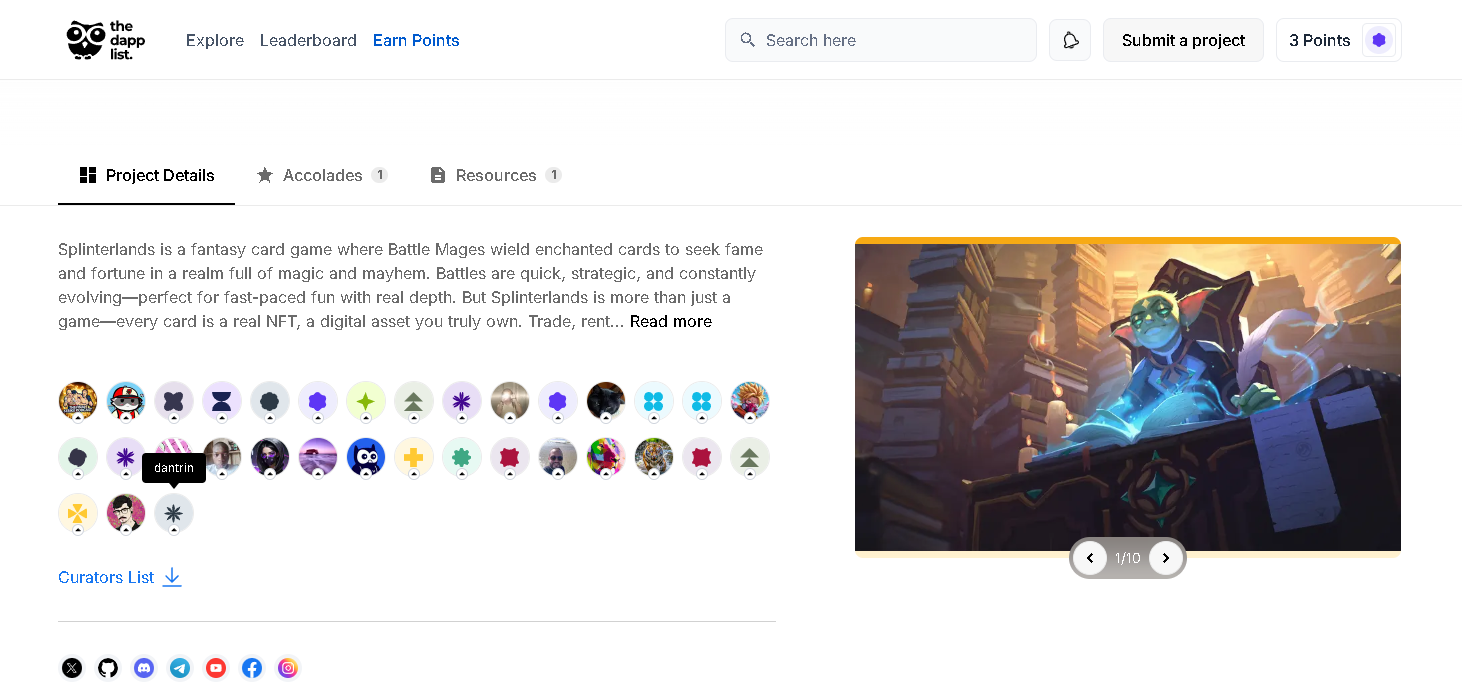1462x687 pixels.
Task: Go to next carousel image
Action: click(1166, 558)
